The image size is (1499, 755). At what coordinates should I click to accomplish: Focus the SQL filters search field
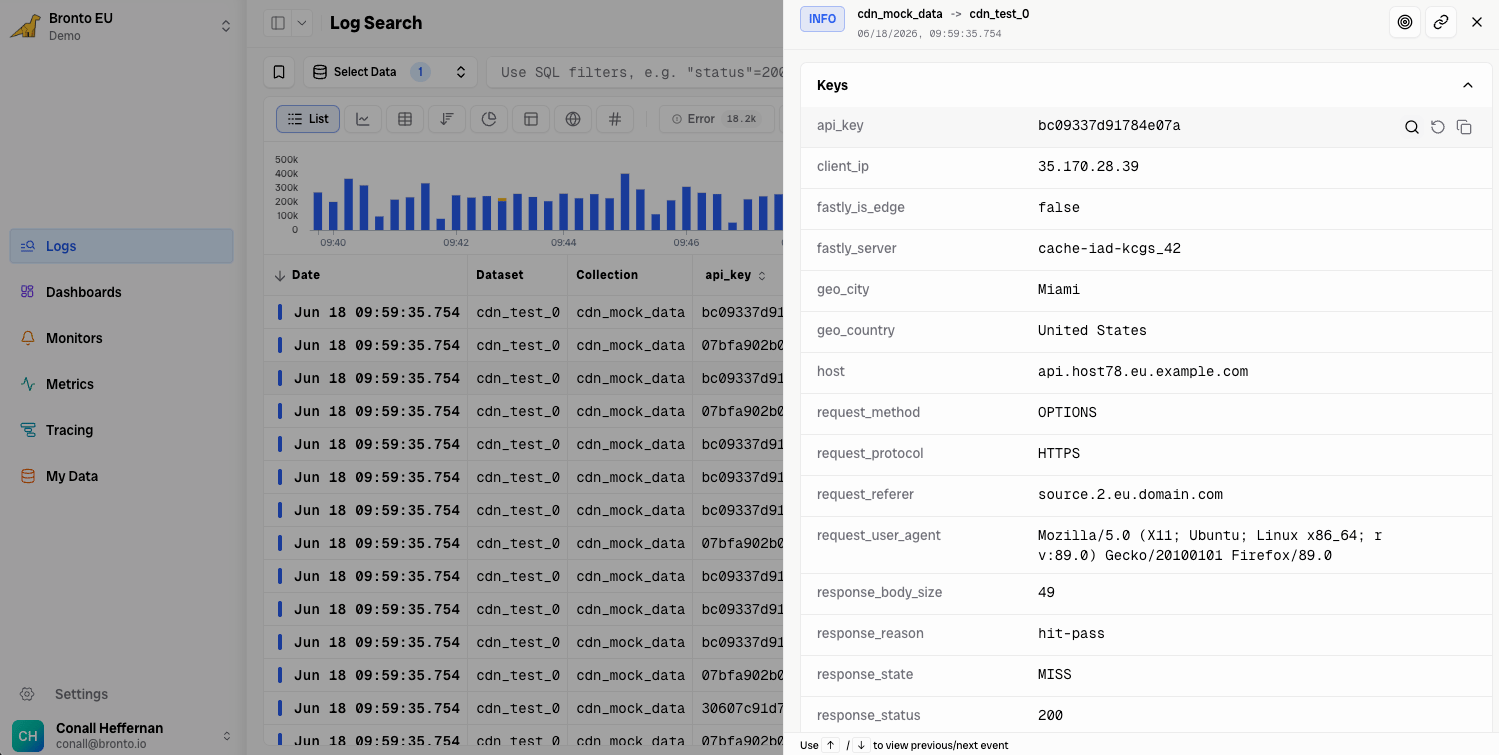640,72
